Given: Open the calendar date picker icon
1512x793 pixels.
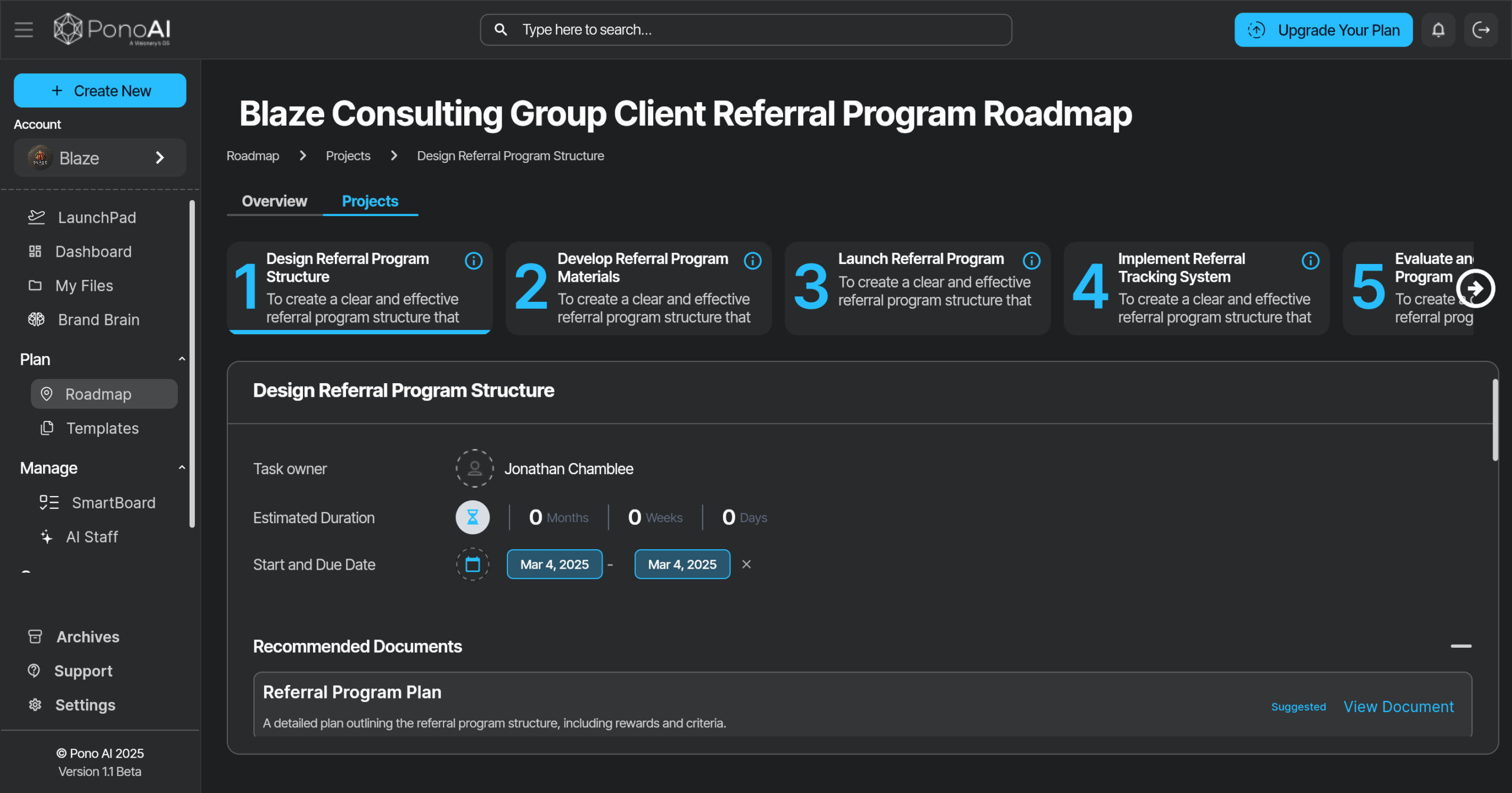Looking at the screenshot, I should pos(472,564).
